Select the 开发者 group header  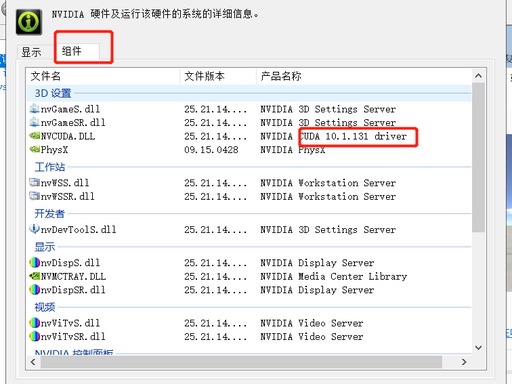tap(50, 213)
